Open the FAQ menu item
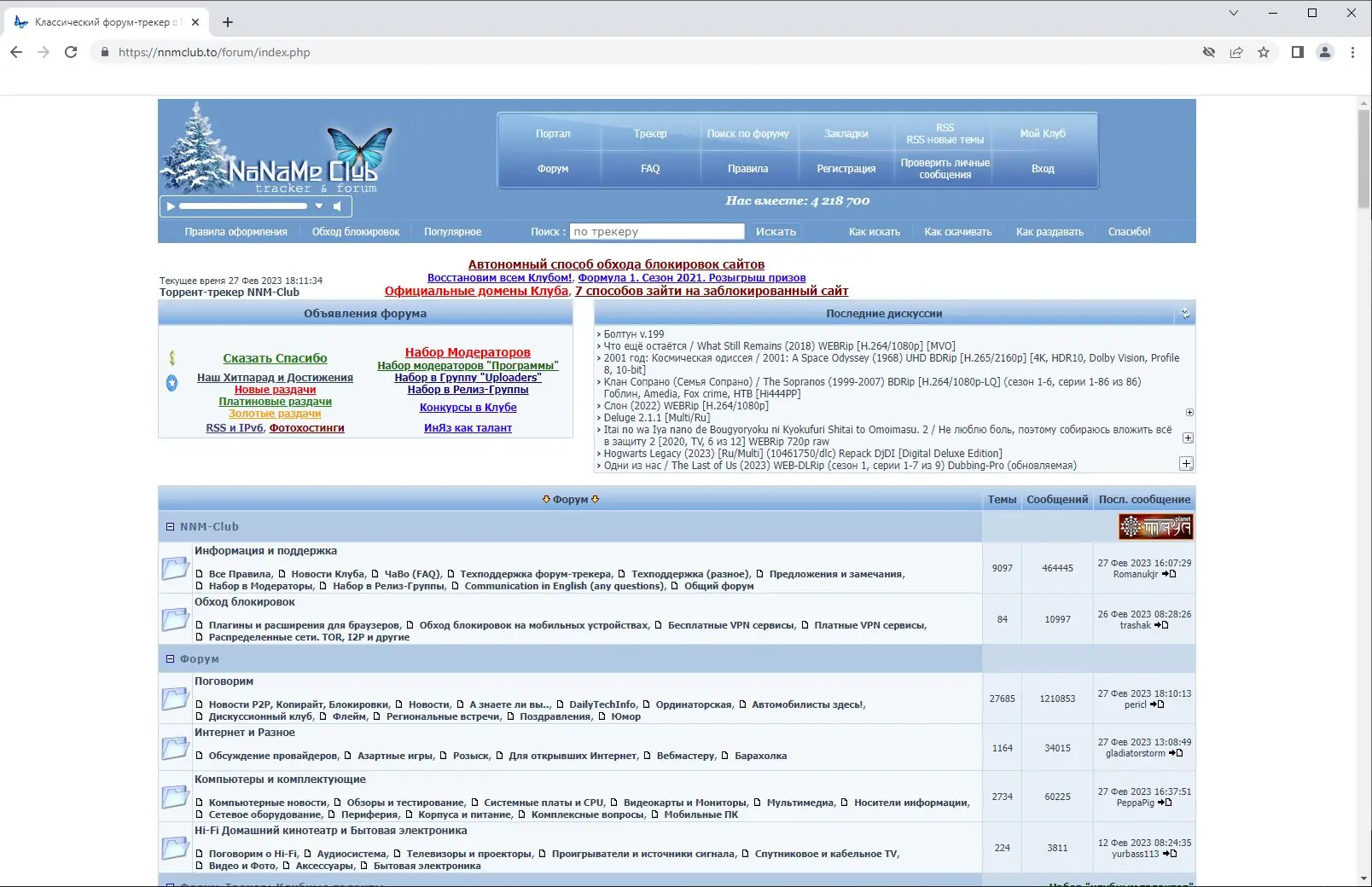This screenshot has width=1372, height=887. pos(650,169)
